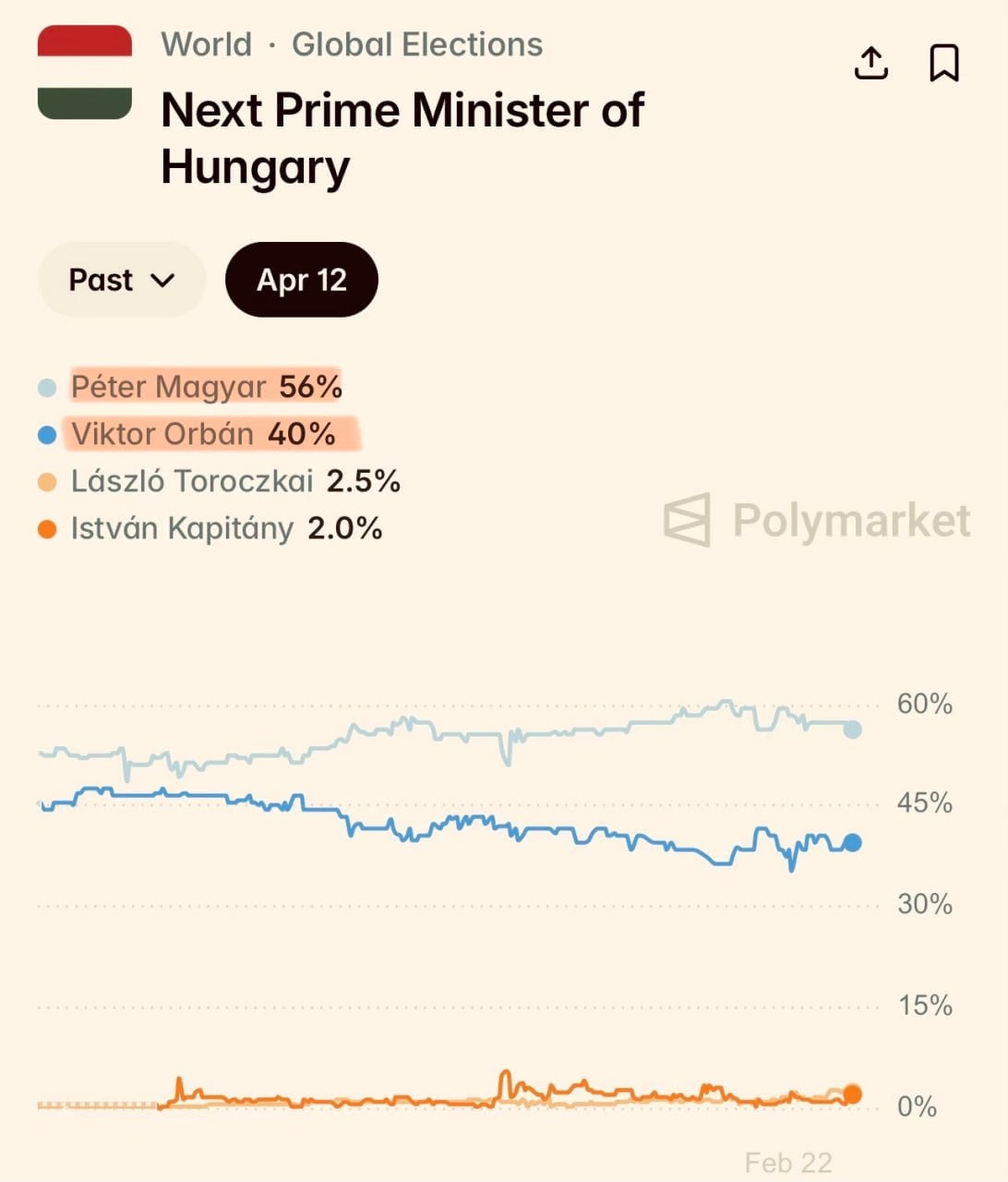Select Viktor Orbán 40% legend entry
The image size is (1008, 1182).
(203, 434)
